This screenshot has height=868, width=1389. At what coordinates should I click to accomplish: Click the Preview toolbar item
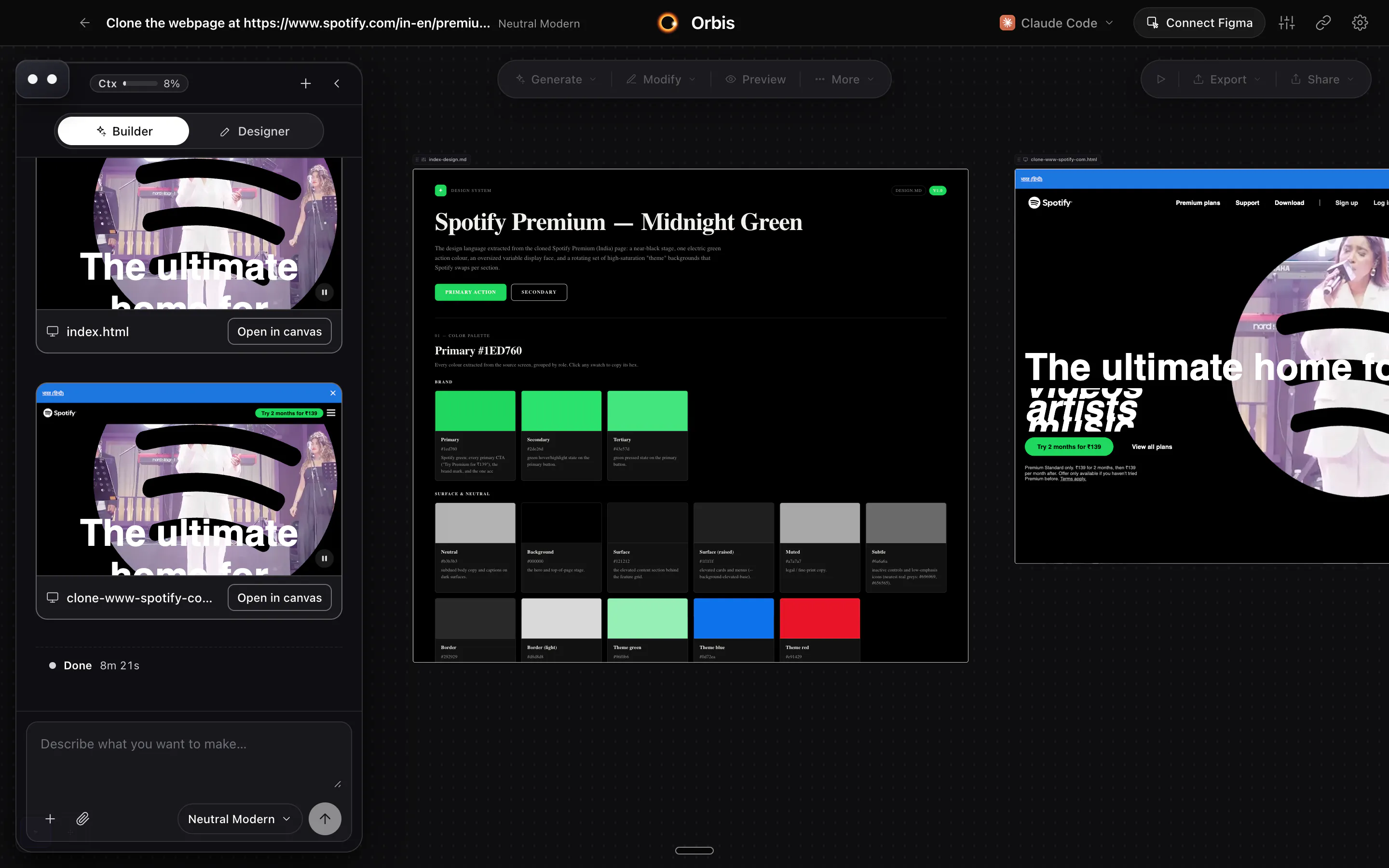755,79
